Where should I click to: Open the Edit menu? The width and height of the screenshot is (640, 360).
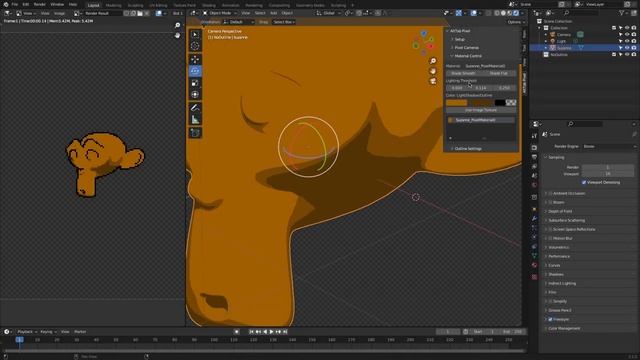[x=26, y=4]
